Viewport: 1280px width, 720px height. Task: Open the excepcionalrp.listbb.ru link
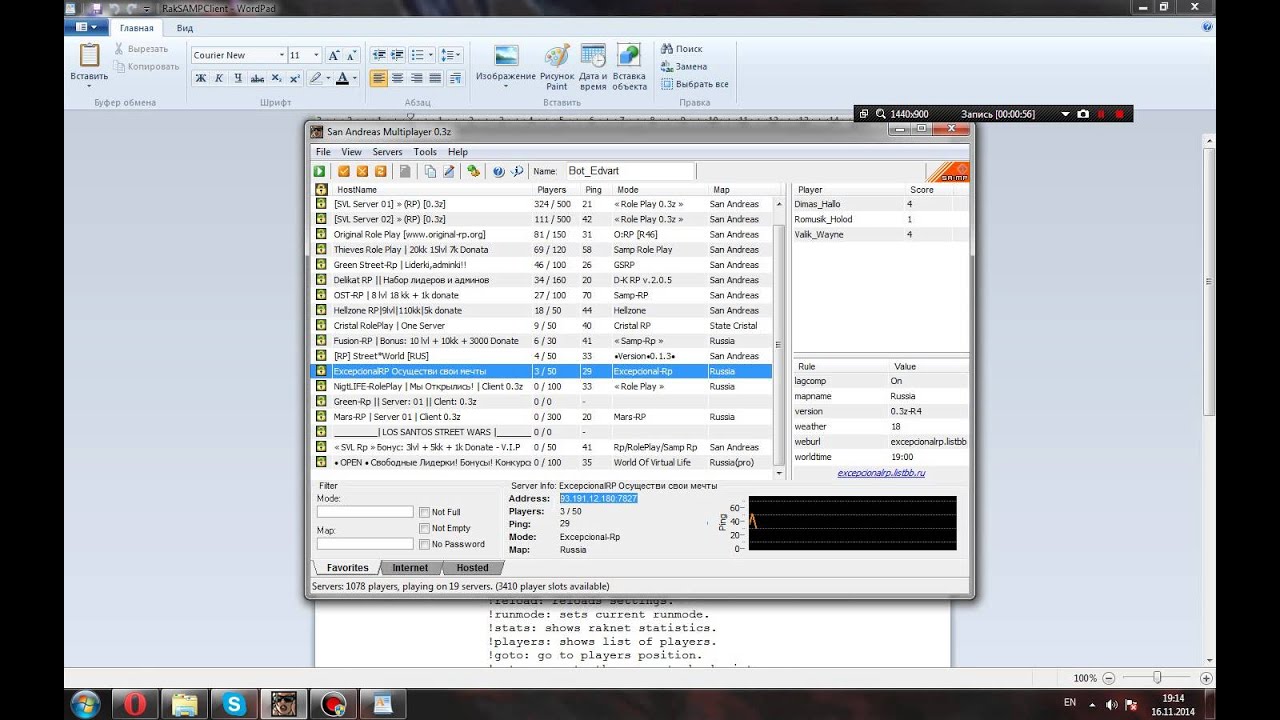[881, 473]
